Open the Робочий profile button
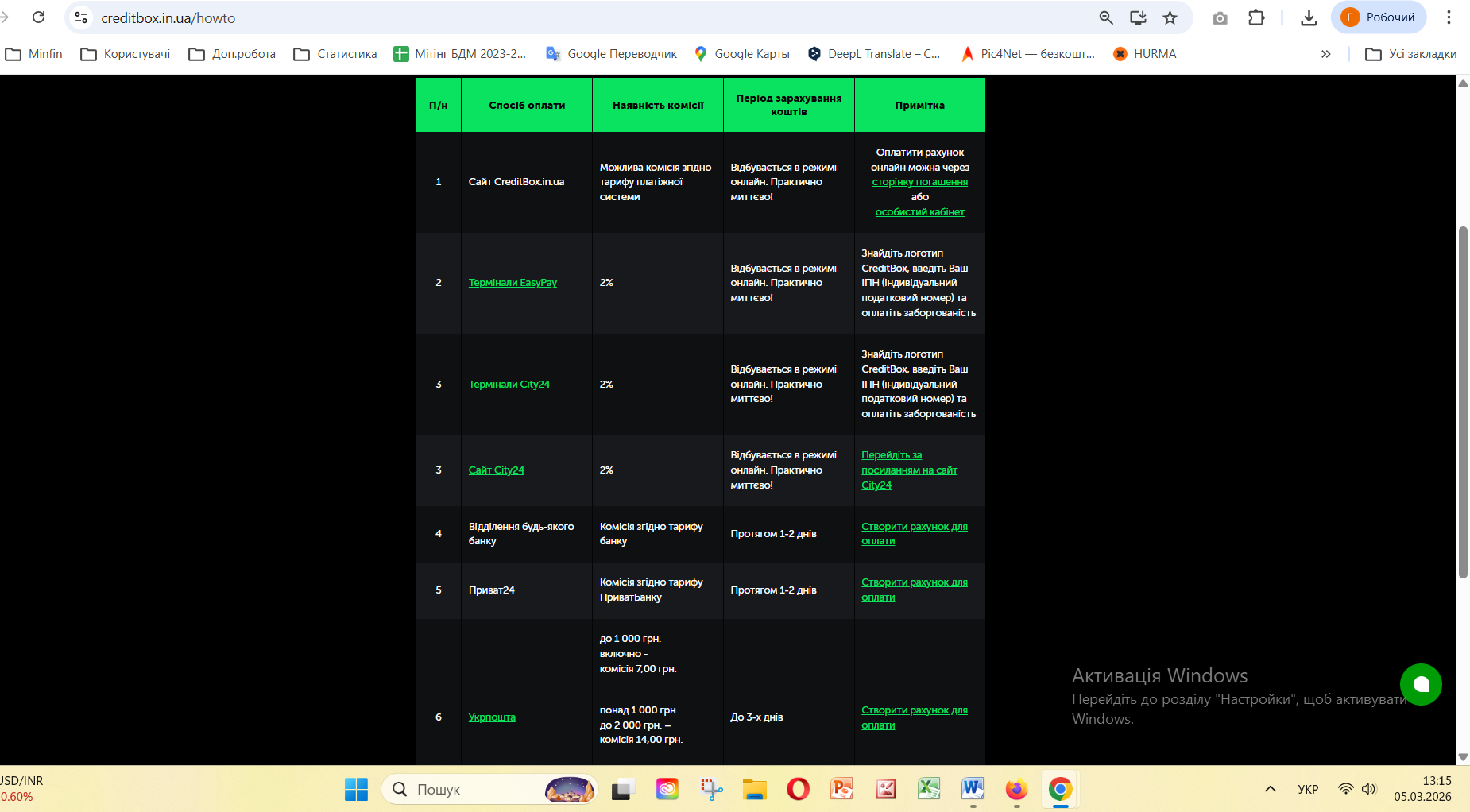Image resolution: width=1470 pixels, height=812 pixels. [1379, 17]
